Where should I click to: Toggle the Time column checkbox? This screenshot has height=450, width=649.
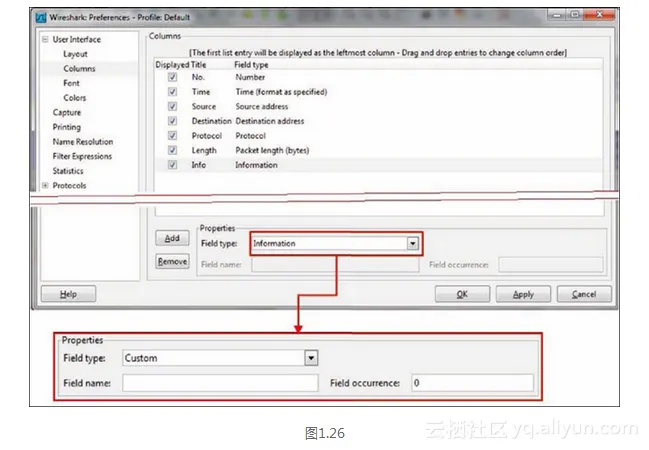[172, 91]
